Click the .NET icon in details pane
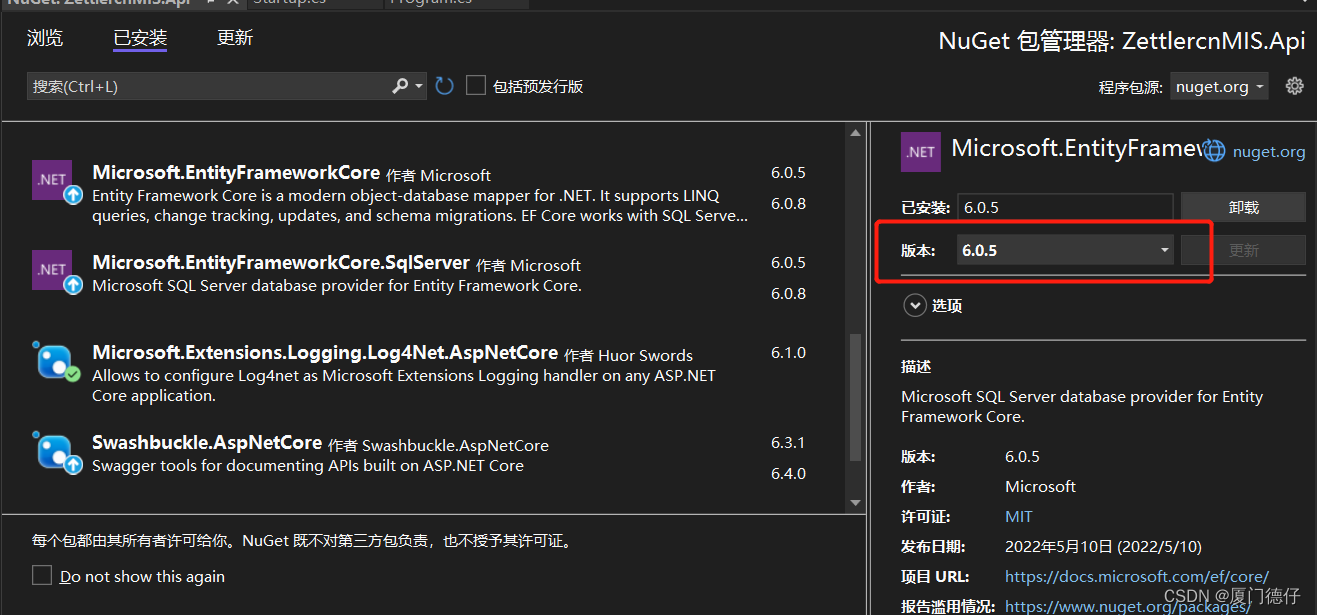This screenshot has width=1317, height=615. pyautogui.click(x=921, y=152)
